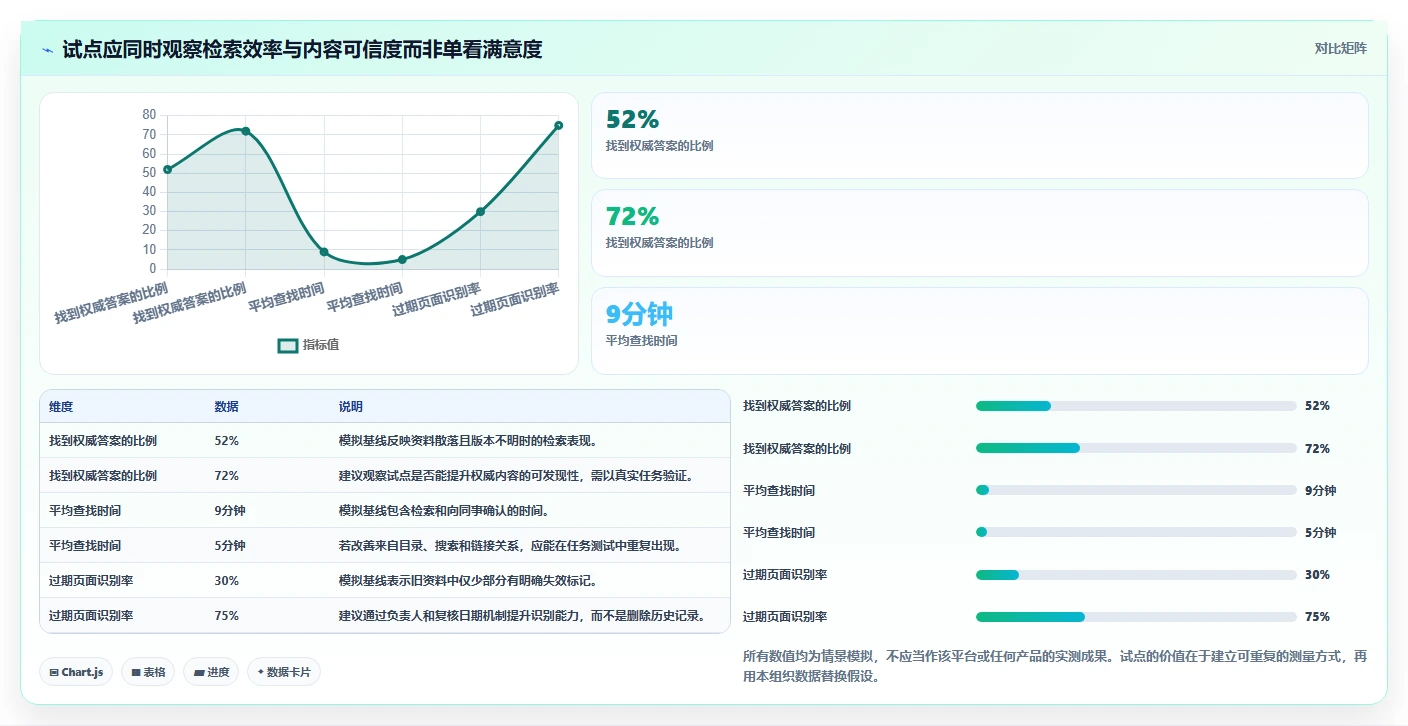1408x726 pixels.
Task: Click the 9分钟 progress bar
Action: pyautogui.click(x=1136, y=490)
